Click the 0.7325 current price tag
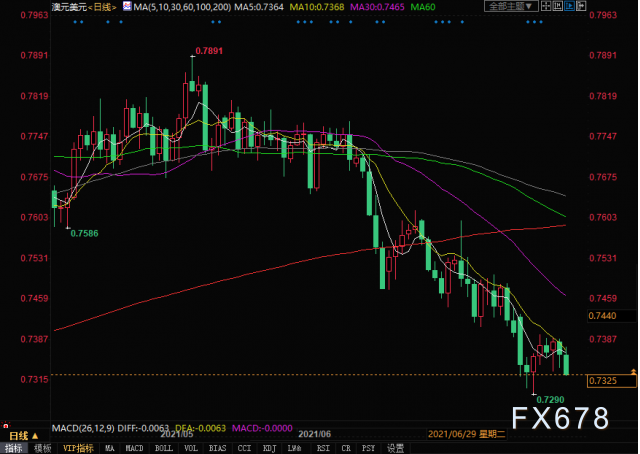Viewport: 640px width, 454px height. coord(602,381)
